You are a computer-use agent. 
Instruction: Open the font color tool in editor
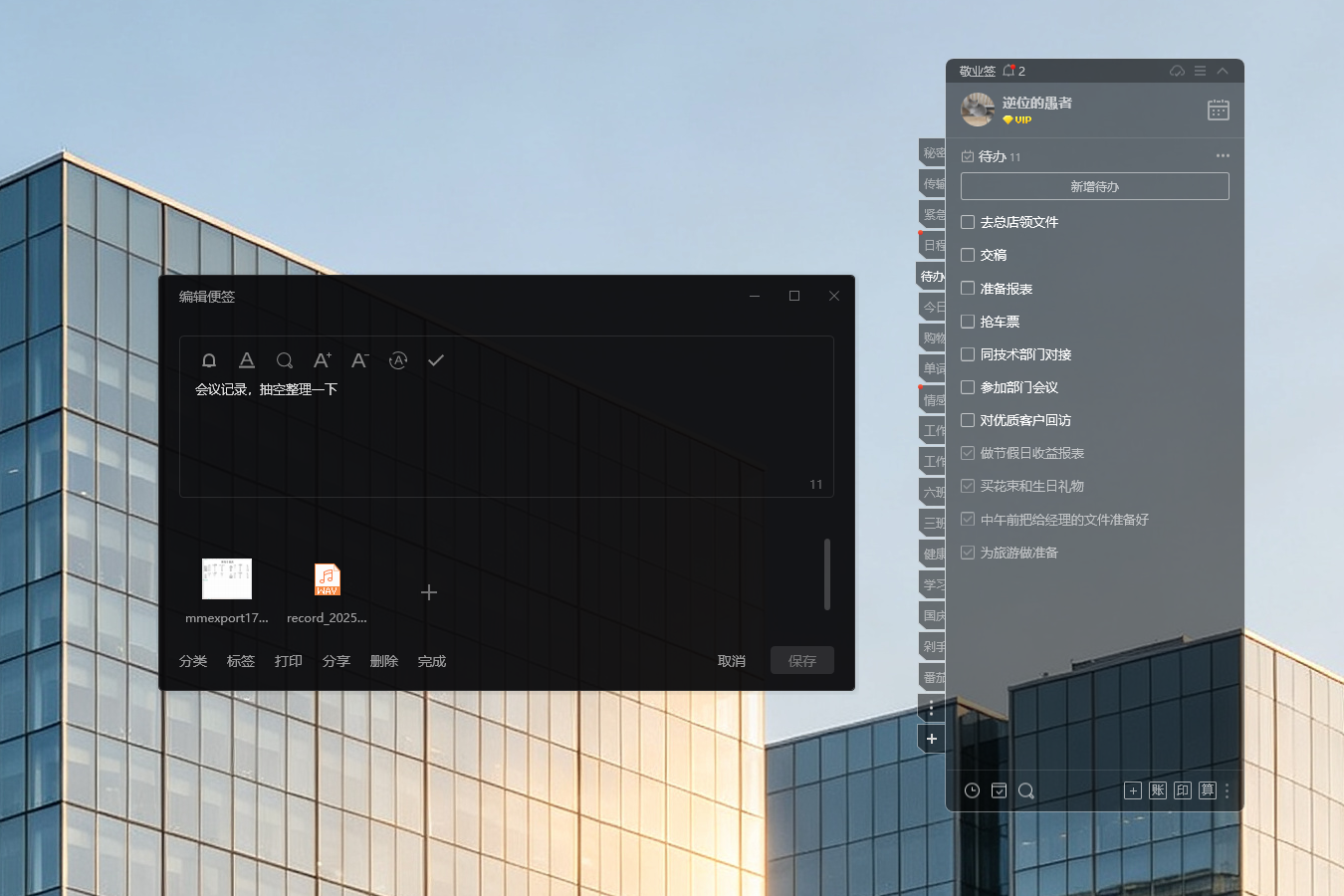[247, 360]
